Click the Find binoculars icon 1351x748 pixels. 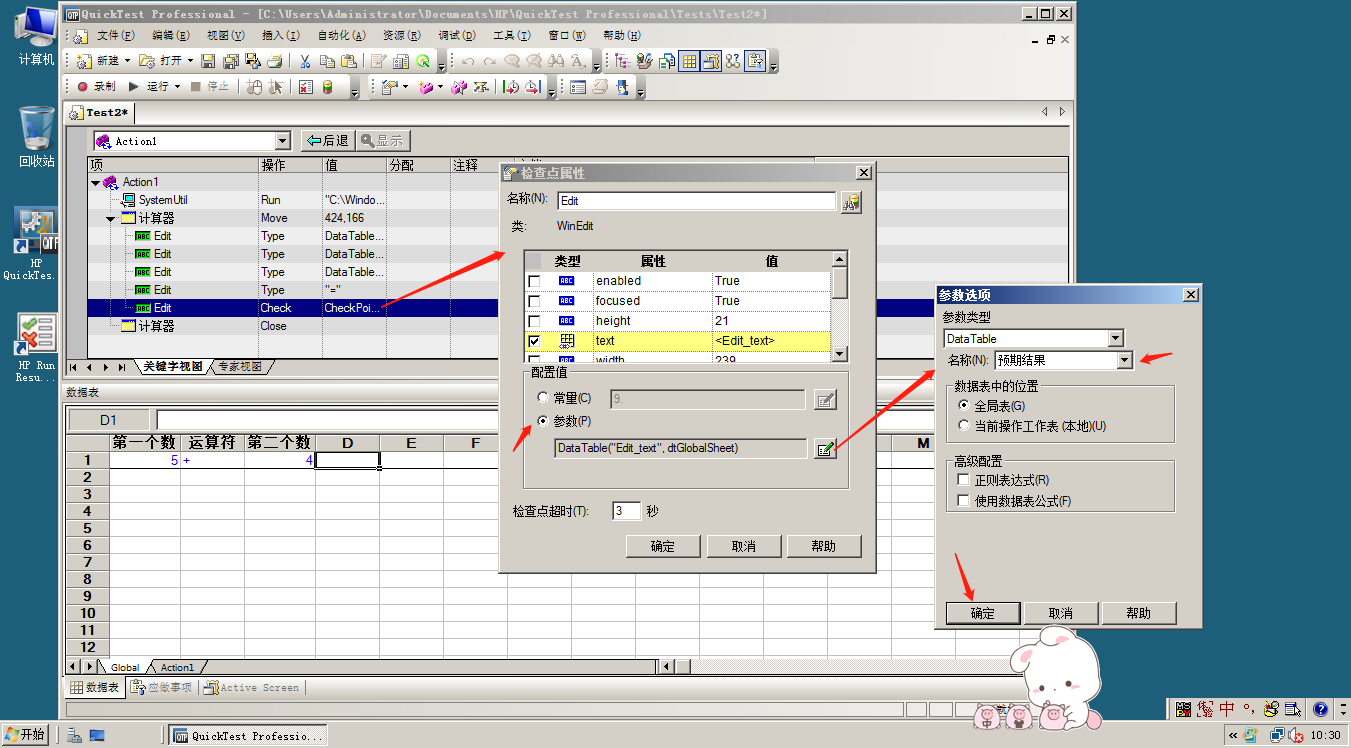(556, 61)
